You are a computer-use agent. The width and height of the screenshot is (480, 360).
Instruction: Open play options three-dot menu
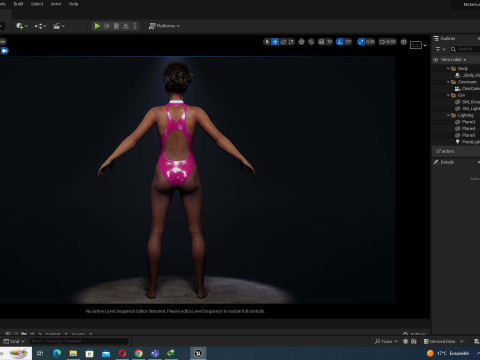[135, 26]
